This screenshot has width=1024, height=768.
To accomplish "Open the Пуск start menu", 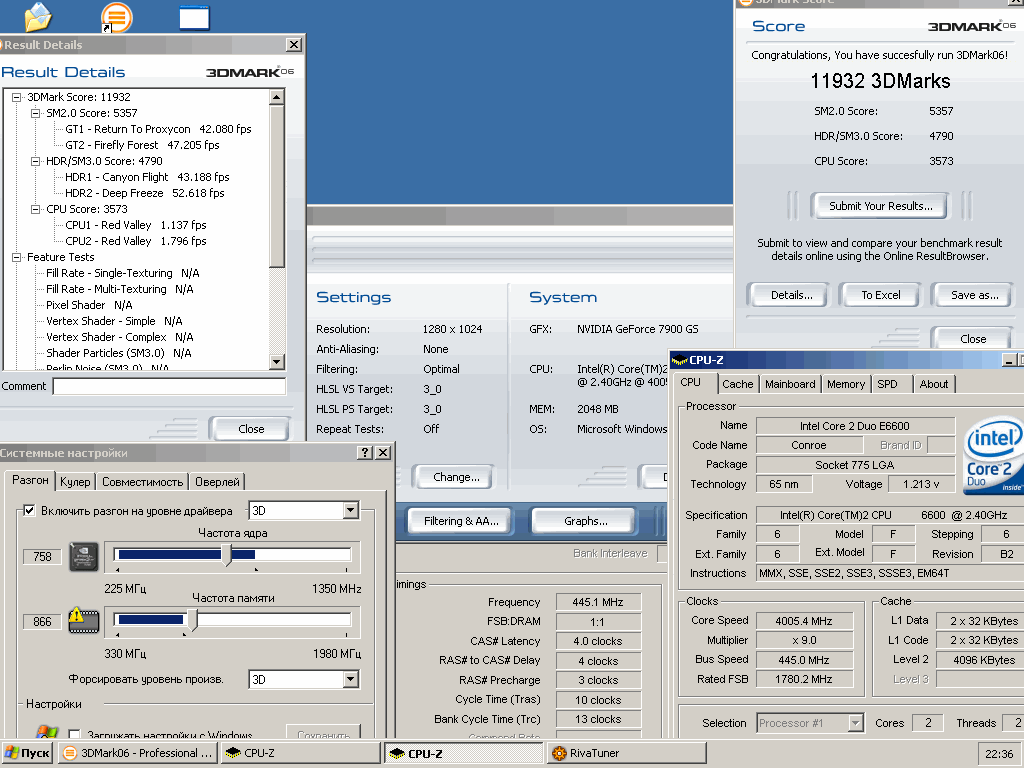I will click(27, 753).
